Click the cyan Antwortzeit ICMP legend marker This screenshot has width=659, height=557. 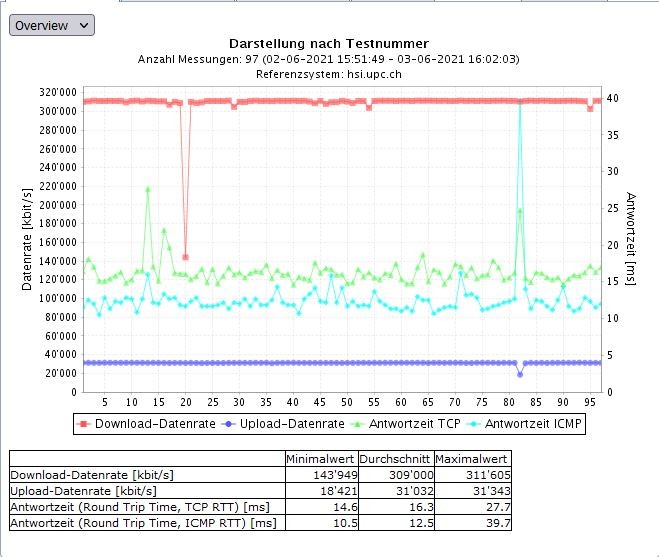click(475, 424)
